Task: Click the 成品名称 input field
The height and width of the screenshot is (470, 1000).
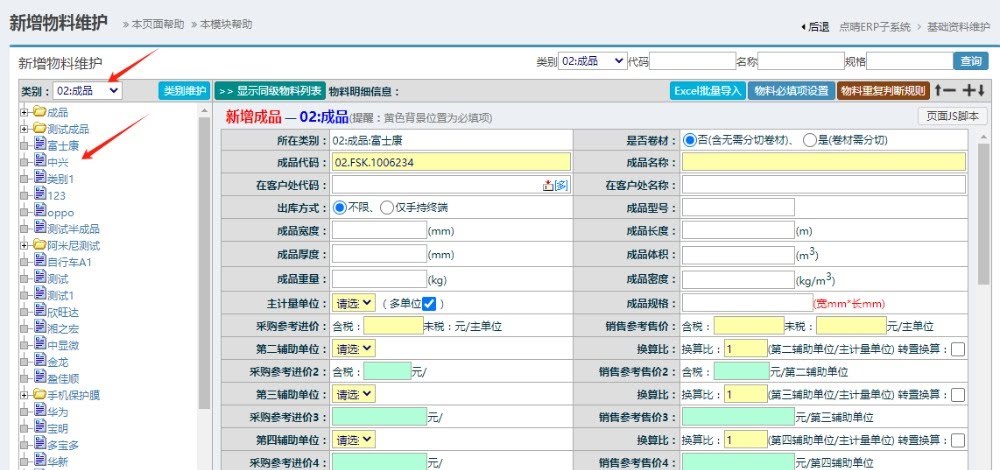Action: click(824, 161)
